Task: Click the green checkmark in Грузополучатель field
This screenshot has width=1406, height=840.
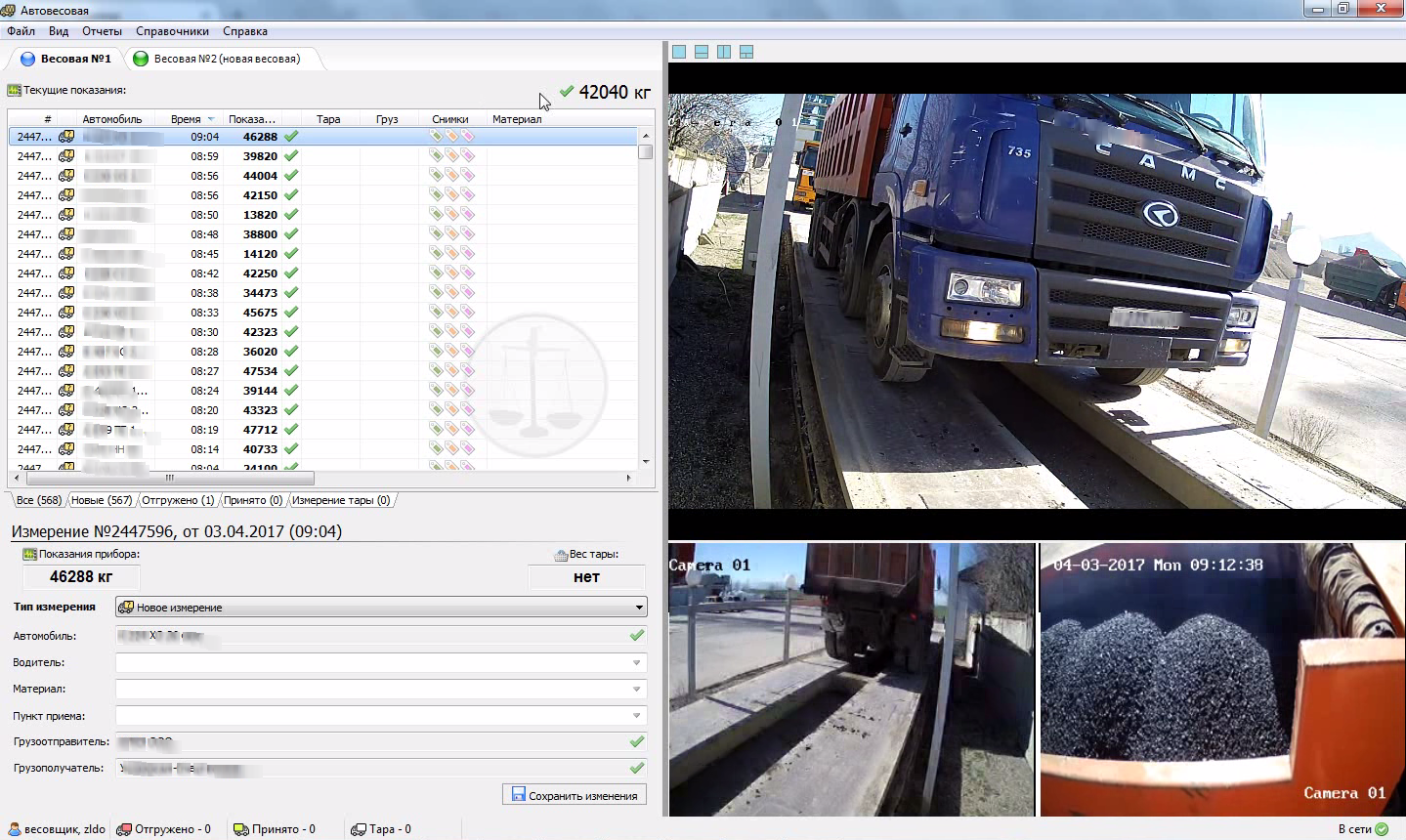Action: click(637, 768)
